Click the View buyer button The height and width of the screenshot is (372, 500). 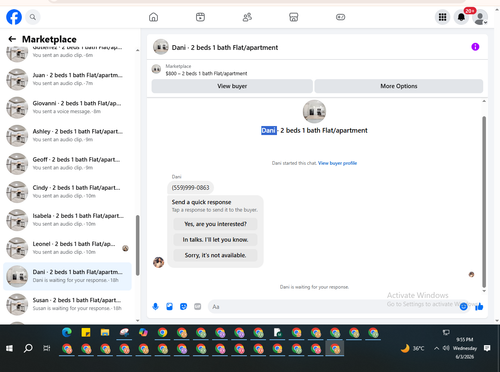point(232,86)
